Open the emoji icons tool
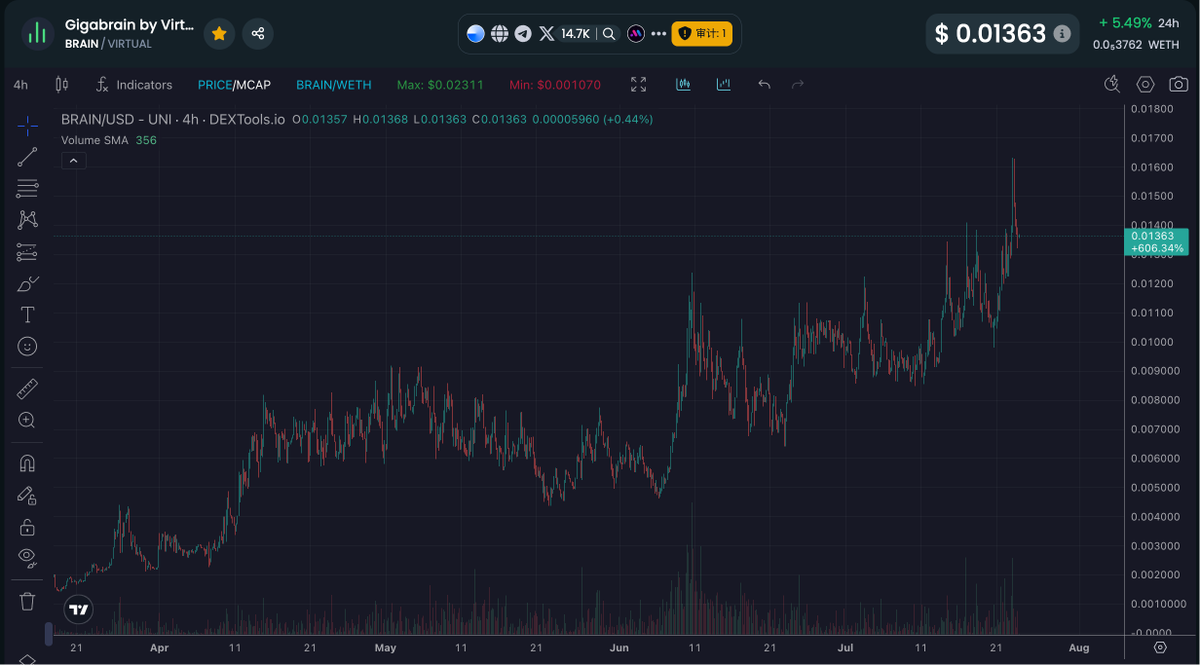 point(27,346)
